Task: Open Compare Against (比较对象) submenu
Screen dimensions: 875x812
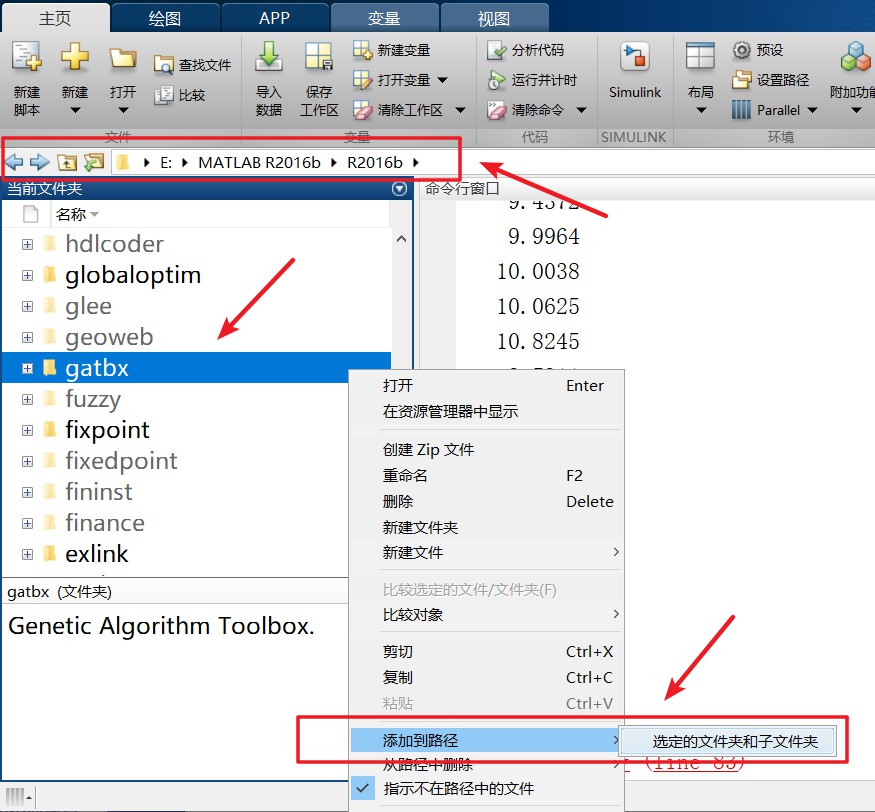Action: (x=487, y=615)
